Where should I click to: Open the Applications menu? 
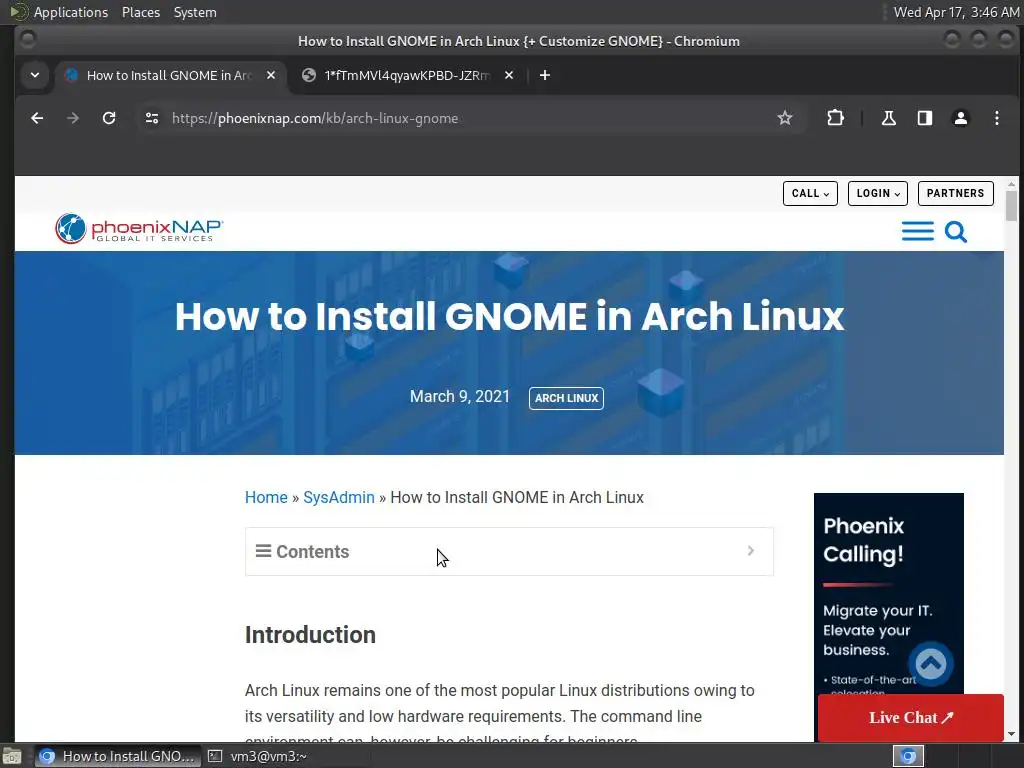coord(71,12)
